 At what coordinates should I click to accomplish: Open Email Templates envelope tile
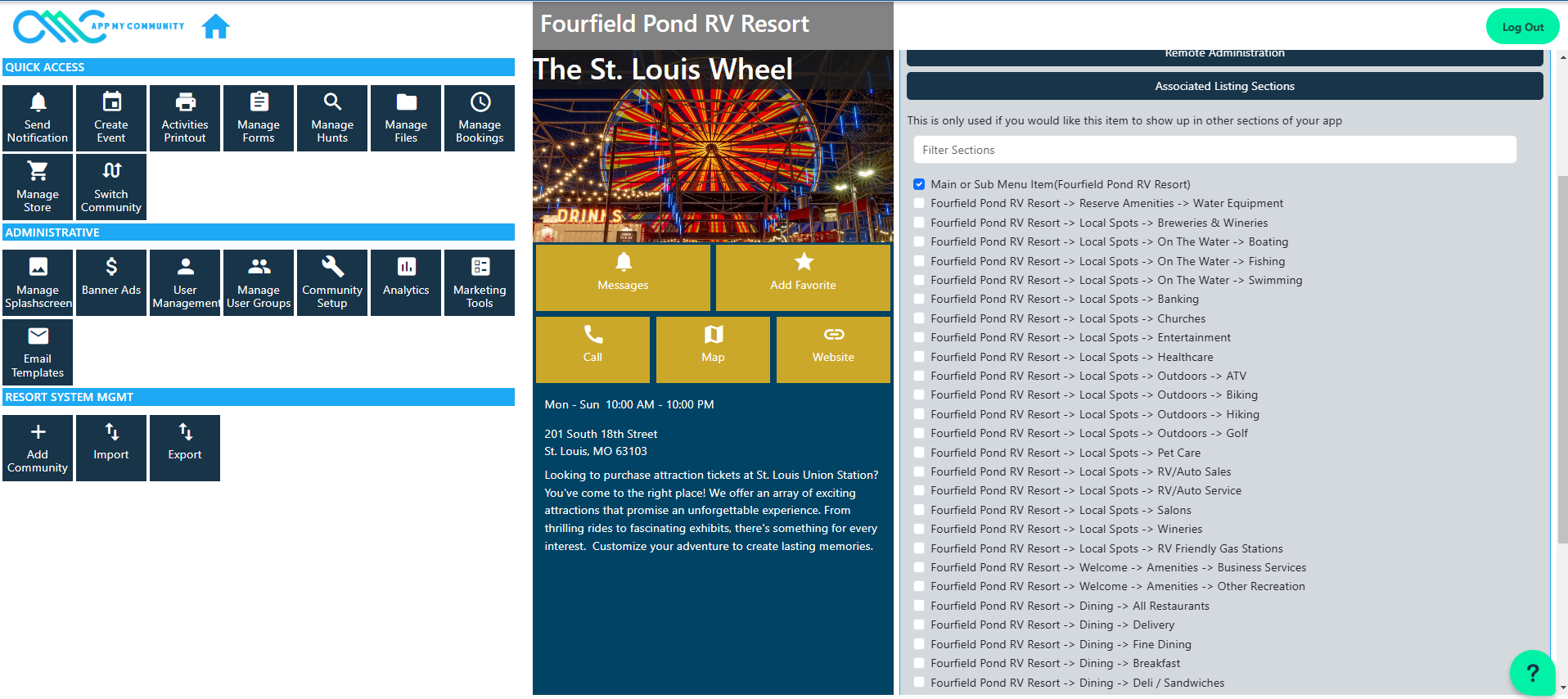click(x=38, y=352)
